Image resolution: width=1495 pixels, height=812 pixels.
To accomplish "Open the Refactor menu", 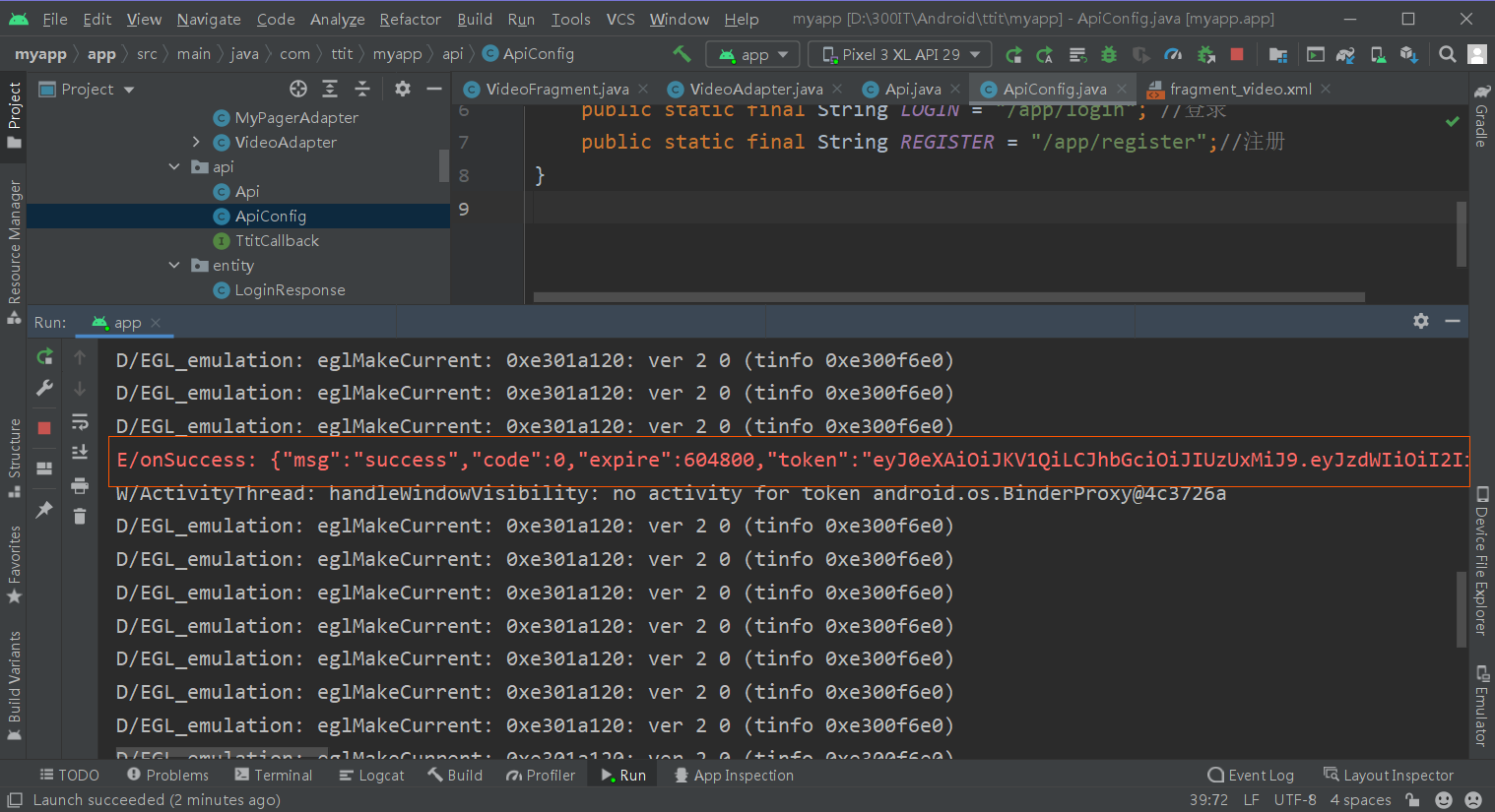I will click(x=410, y=19).
